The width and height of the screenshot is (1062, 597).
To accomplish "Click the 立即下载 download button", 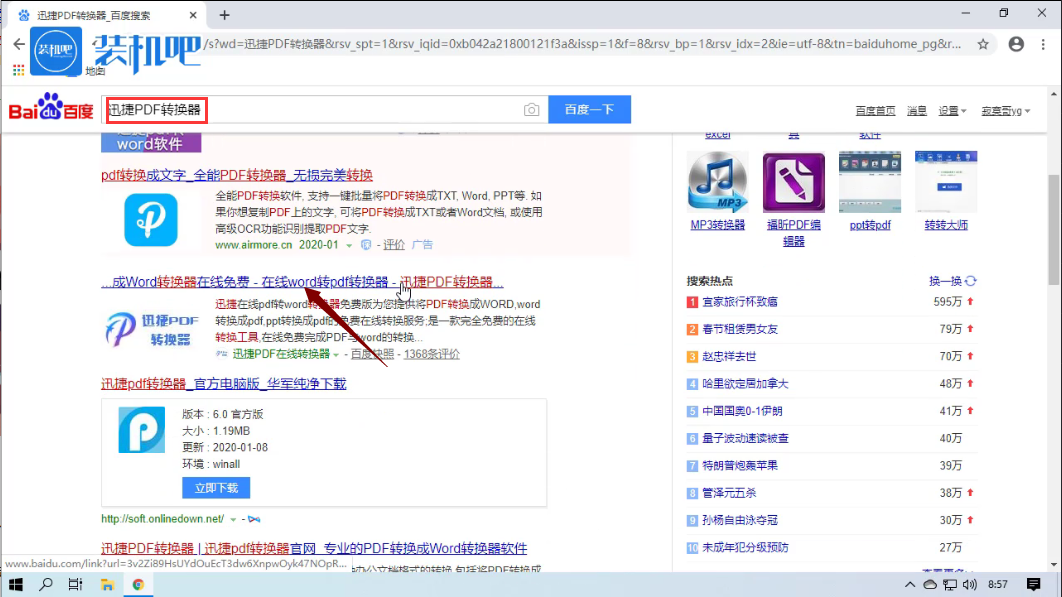I will 216,488.
